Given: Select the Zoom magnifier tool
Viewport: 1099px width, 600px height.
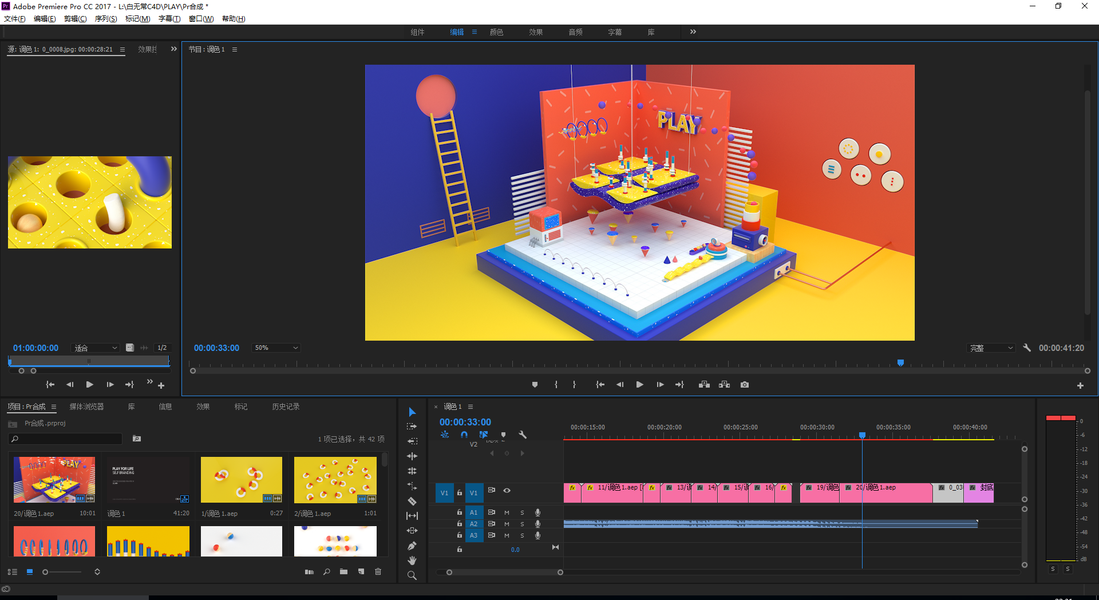Looking at the screenshot, I should [x=411, y=575].
